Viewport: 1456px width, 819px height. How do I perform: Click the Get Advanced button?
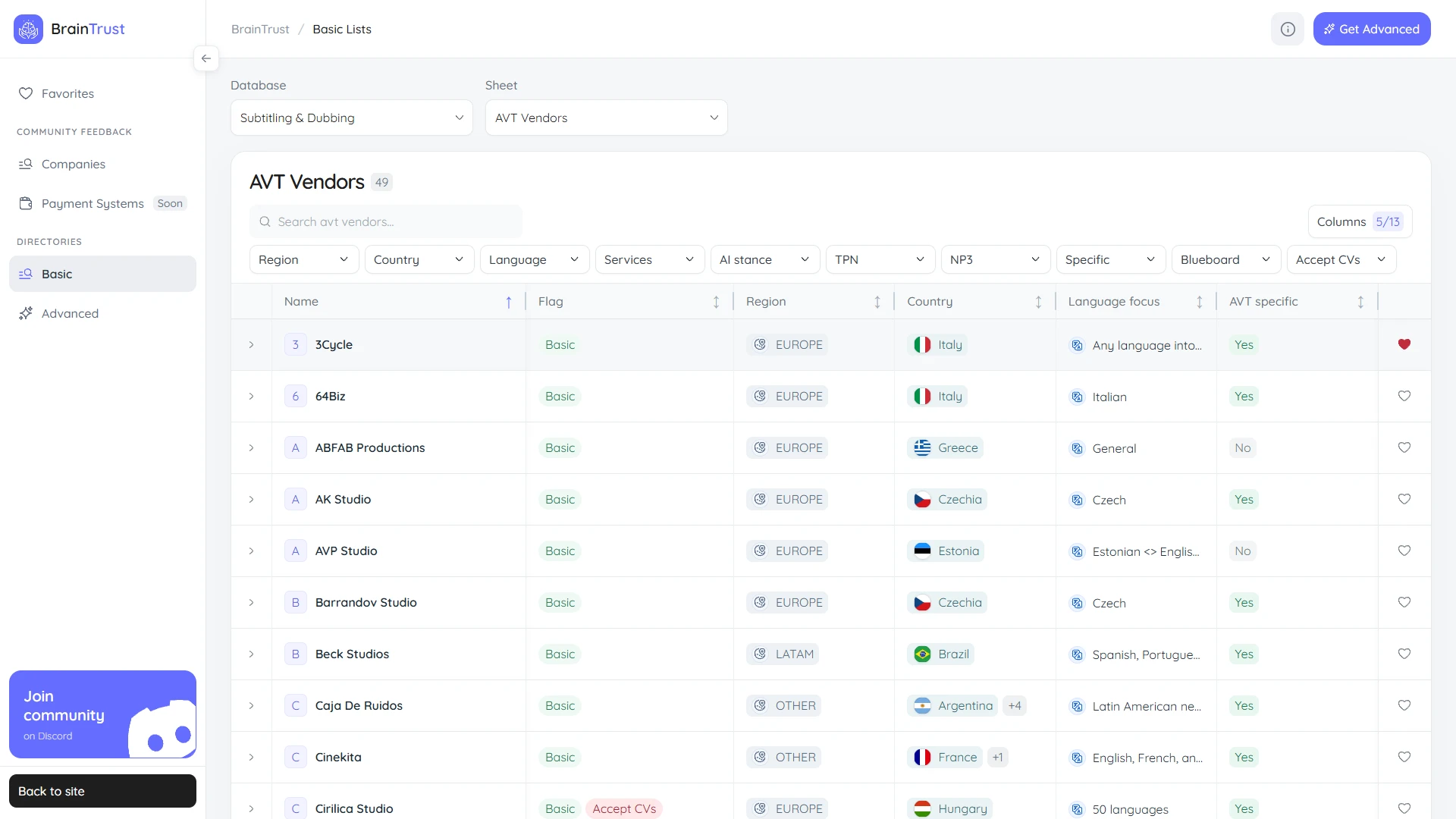[1372, 29]
